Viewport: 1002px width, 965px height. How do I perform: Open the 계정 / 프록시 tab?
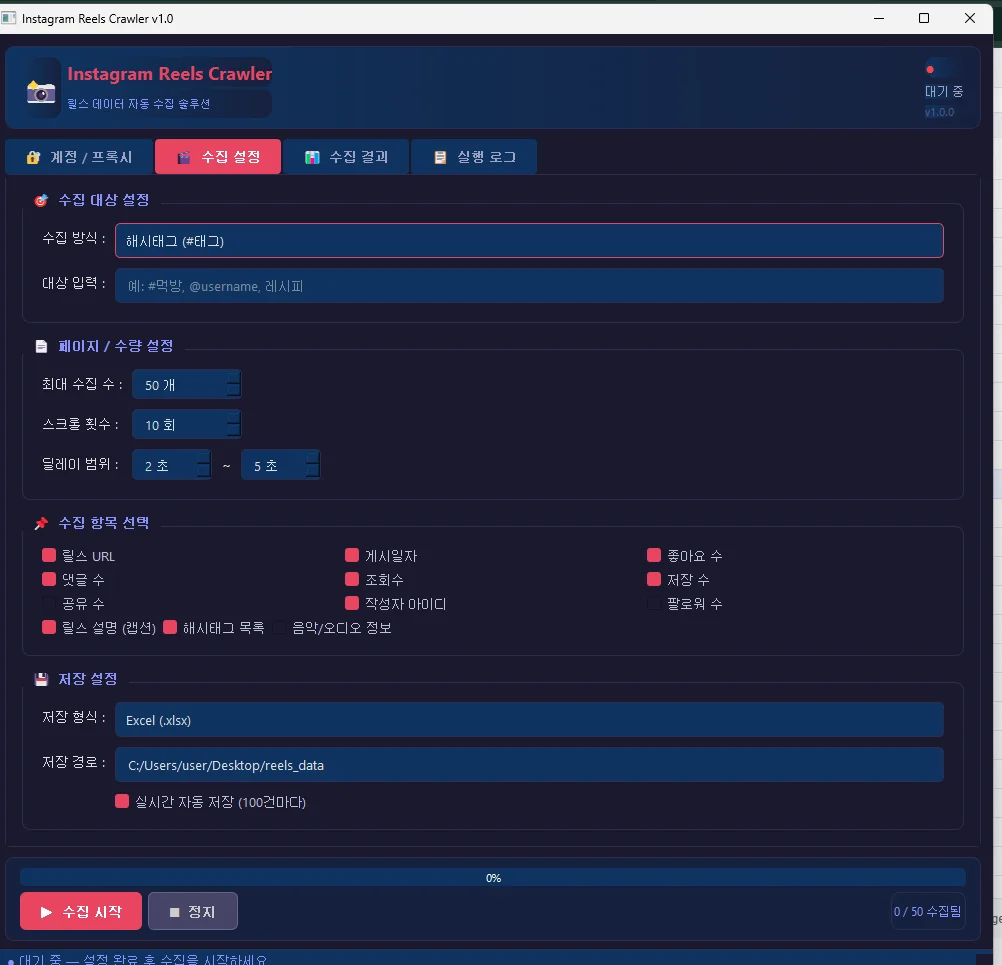click(x=79, y=157)
